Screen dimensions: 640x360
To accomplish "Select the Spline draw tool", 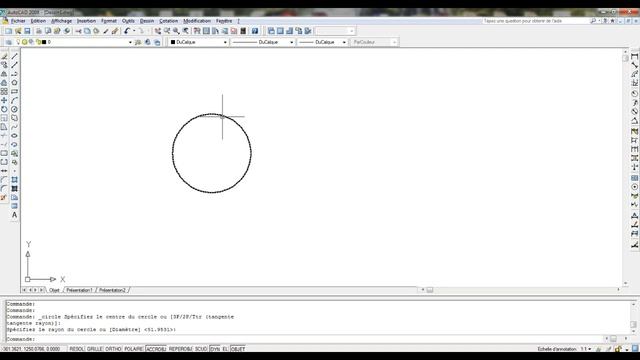I will click(x=15, y=127).
